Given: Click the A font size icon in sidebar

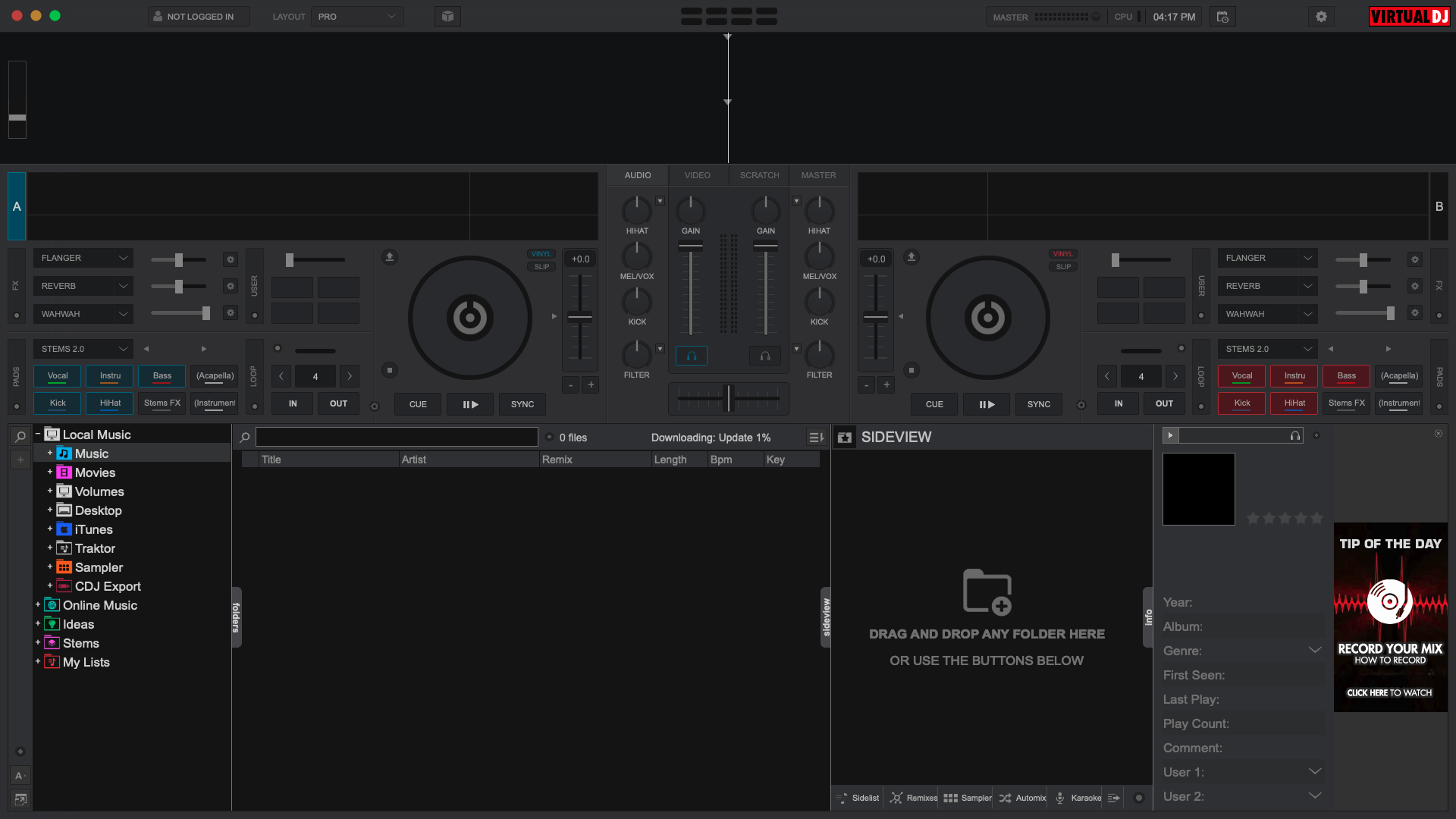Looking at the screenshot, I should click(20, 776).
